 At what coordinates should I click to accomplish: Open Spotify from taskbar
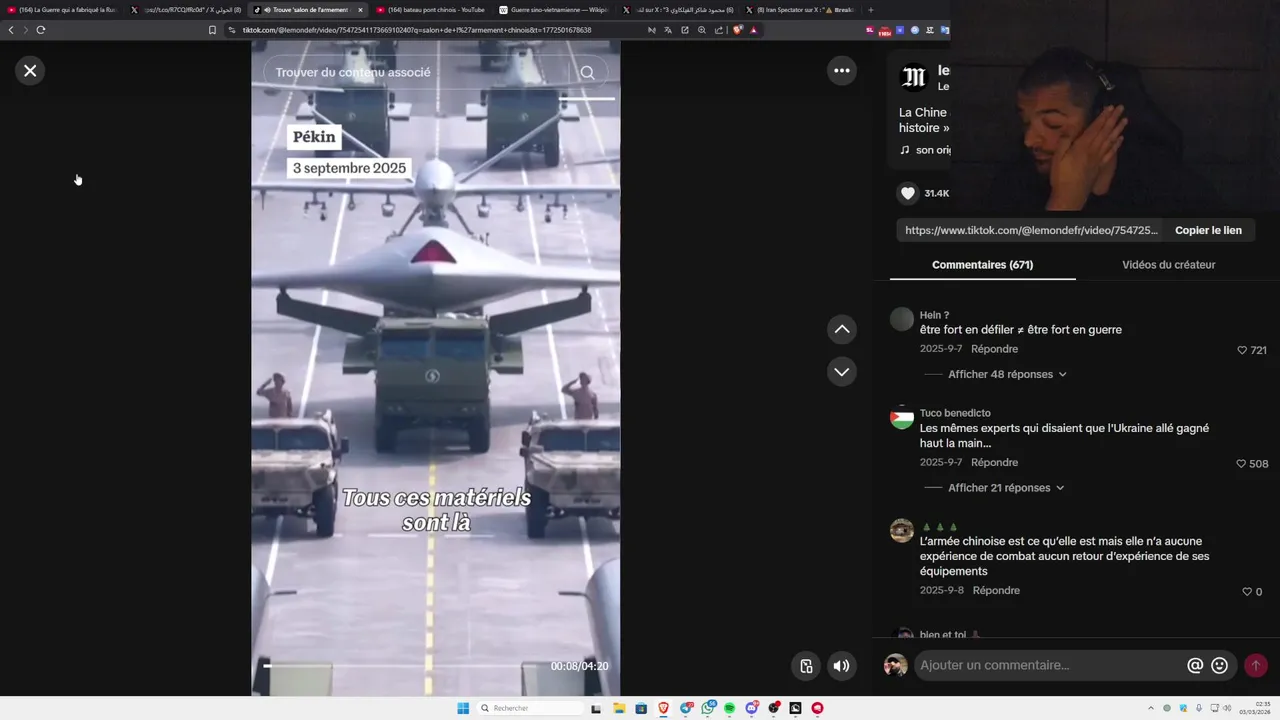[730, 708]
